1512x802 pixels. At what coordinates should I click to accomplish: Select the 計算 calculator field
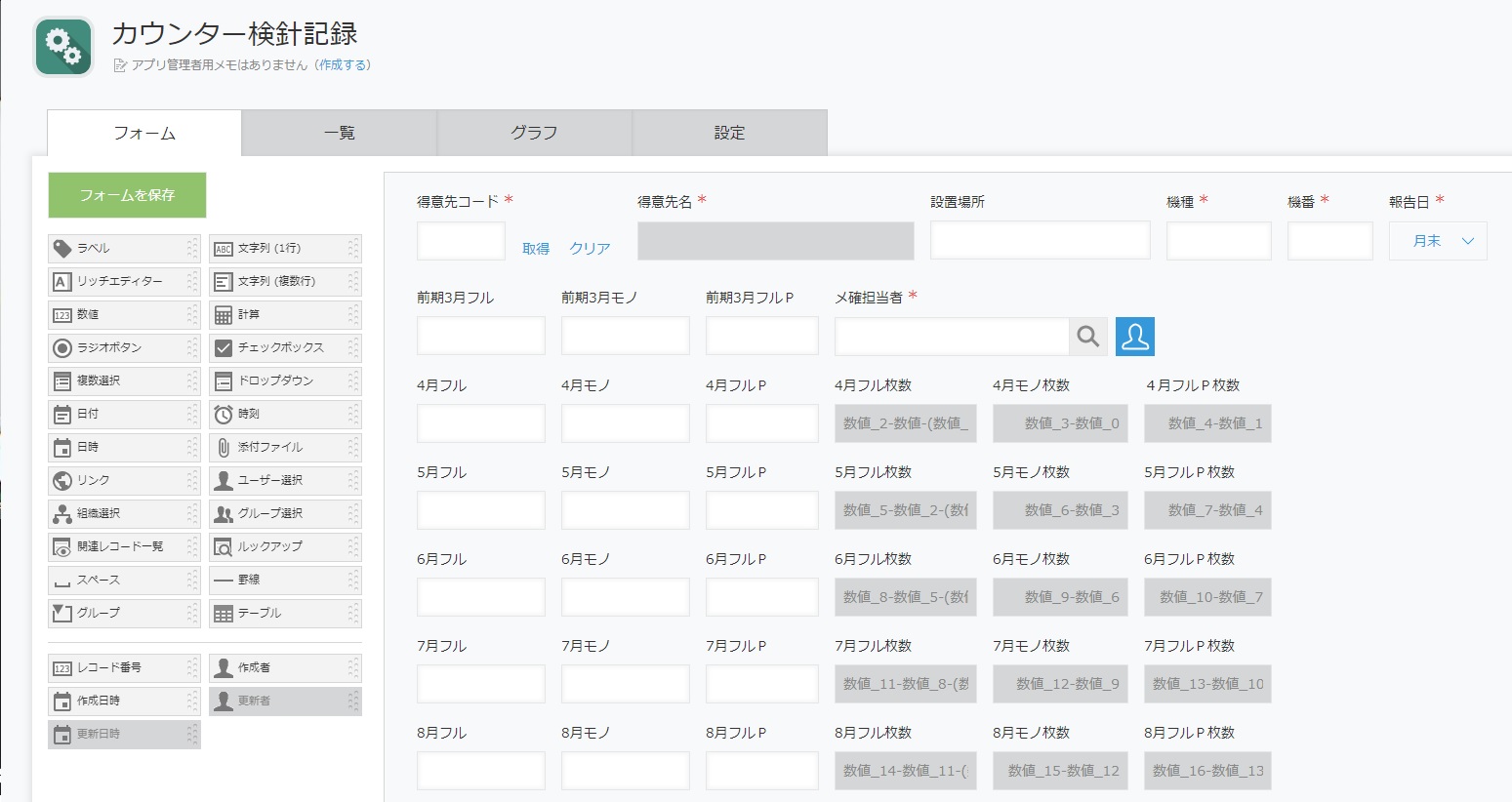284,314
